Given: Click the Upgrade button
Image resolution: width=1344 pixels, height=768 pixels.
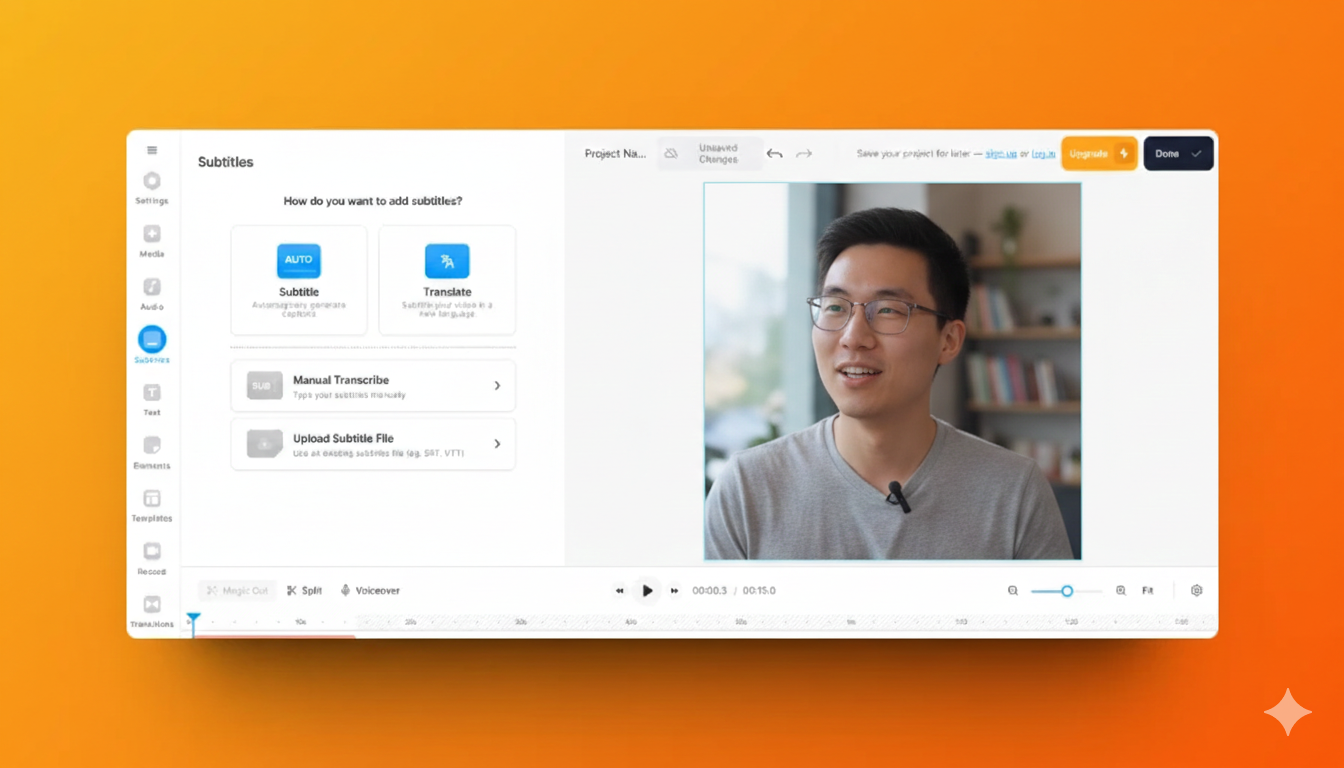Looking at the screenshot, I should [1098, 154].
